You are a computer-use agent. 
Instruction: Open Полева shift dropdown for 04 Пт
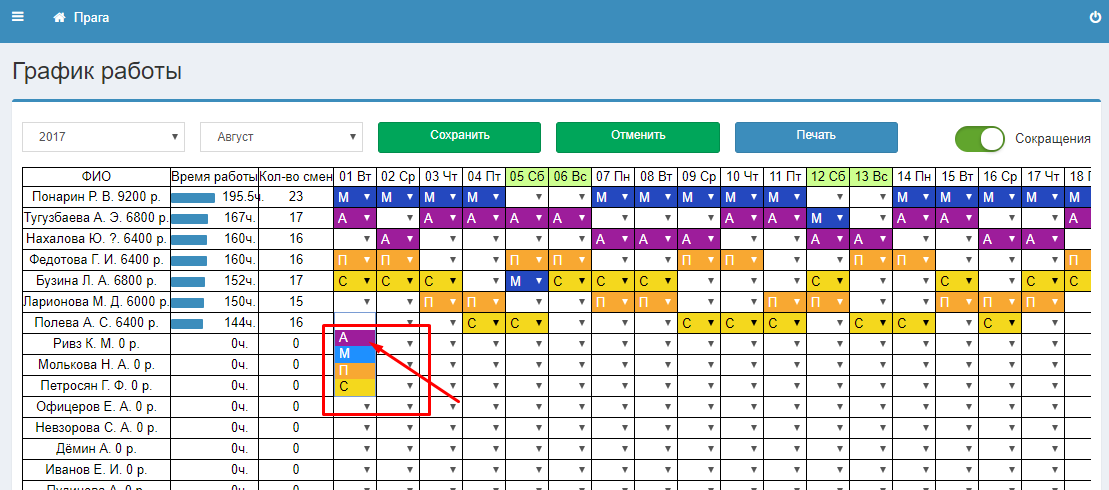484,323
